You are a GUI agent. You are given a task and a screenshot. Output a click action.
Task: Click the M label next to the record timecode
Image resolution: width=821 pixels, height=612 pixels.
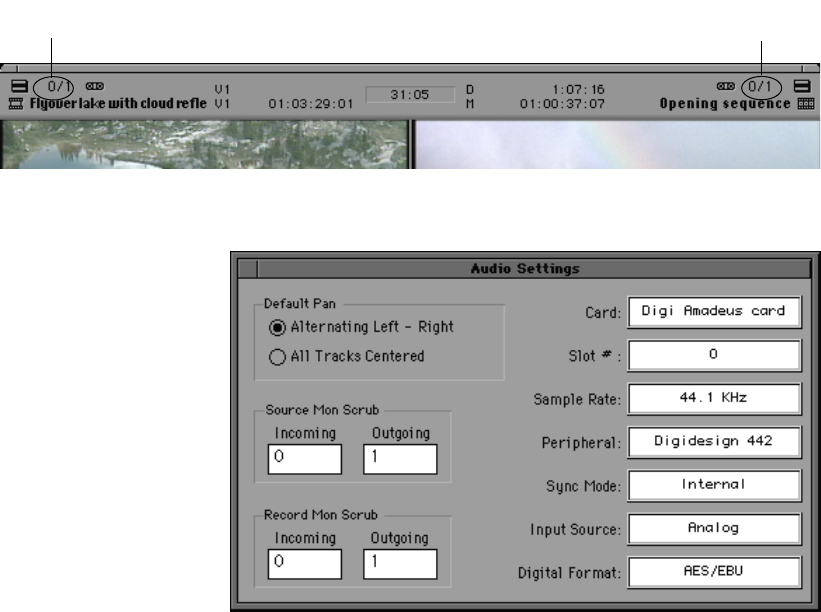(470, 104)
